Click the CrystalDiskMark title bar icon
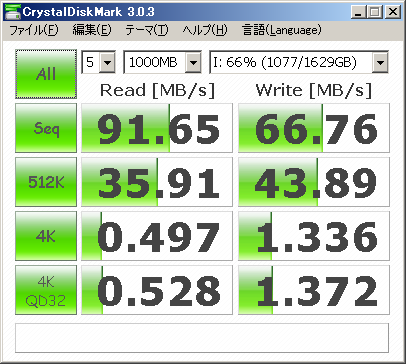Screen dimensions: 406x364 [12, 12]
